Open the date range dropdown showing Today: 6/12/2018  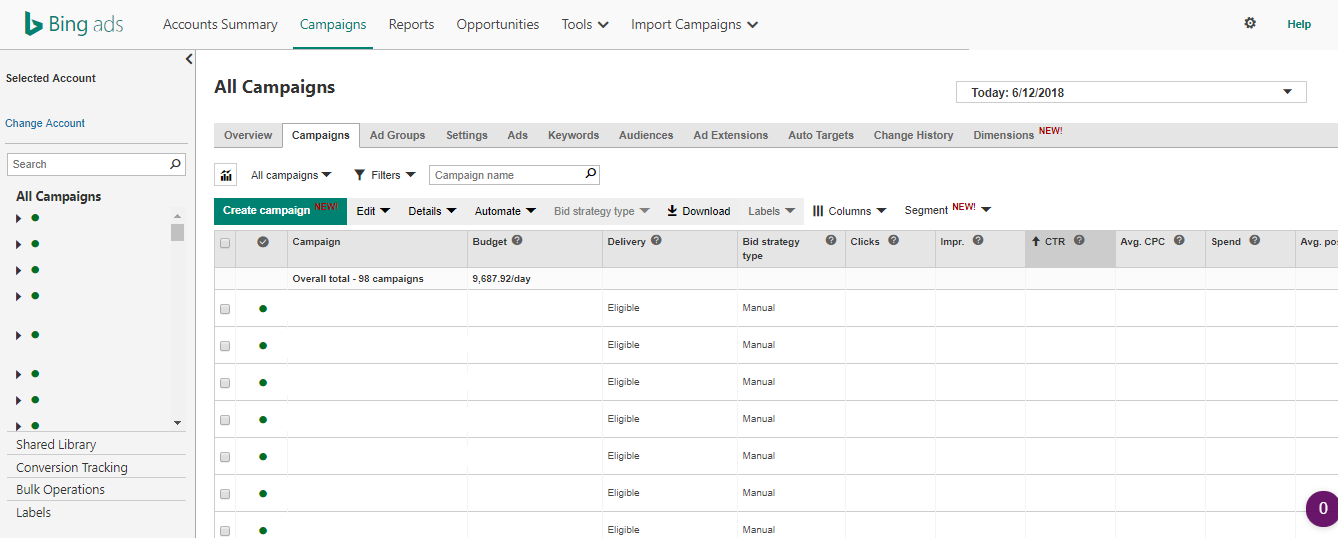click(1131, 92)
